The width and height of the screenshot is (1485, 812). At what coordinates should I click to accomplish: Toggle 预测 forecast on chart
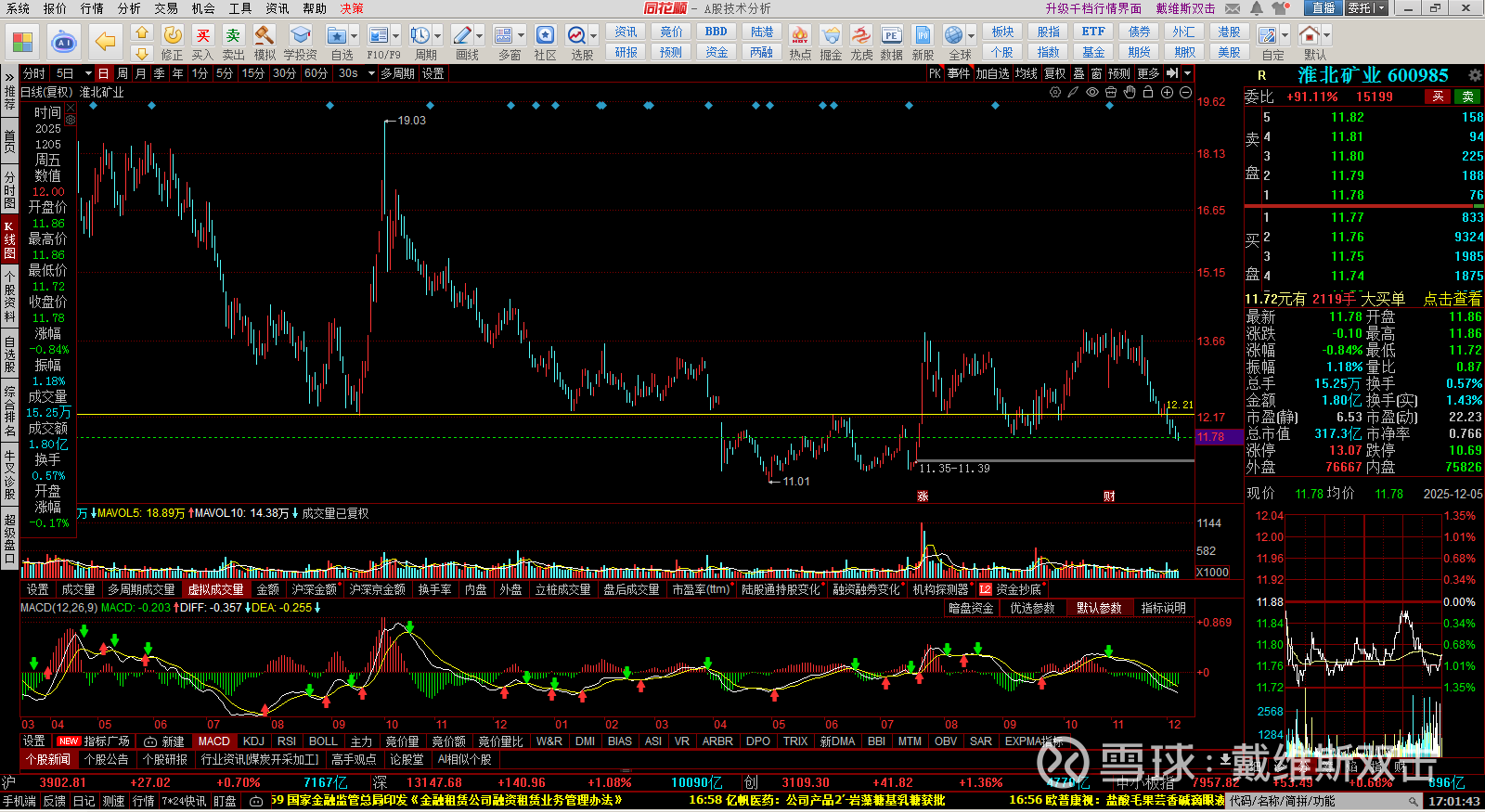1119,73
